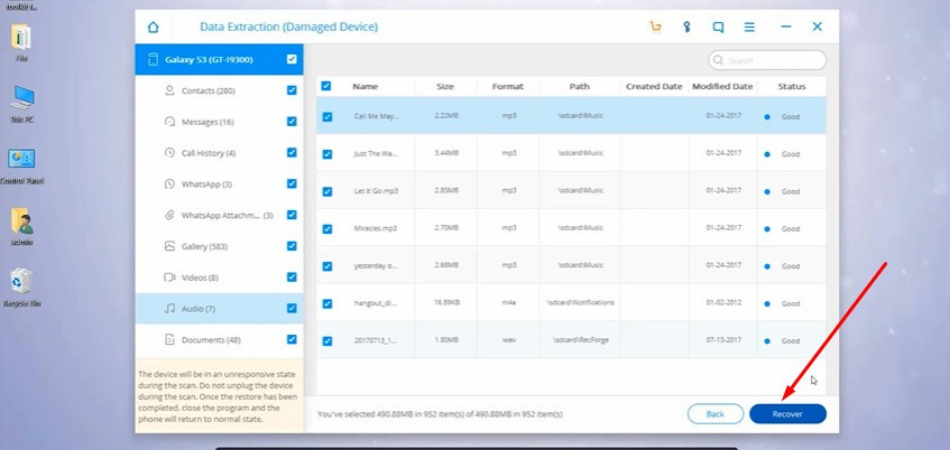Uncheck the Call History (4) checkbox
This screenshot has width=950, height=450.
(x=292, y=153)
